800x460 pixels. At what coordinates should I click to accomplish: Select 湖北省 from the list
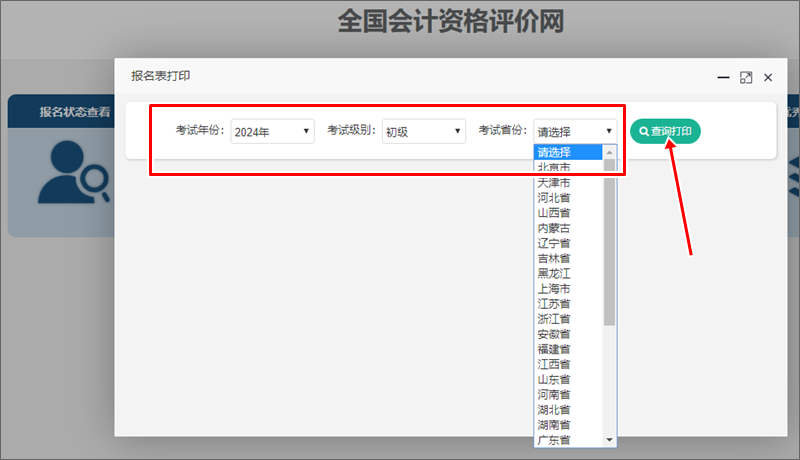point(568,410)
